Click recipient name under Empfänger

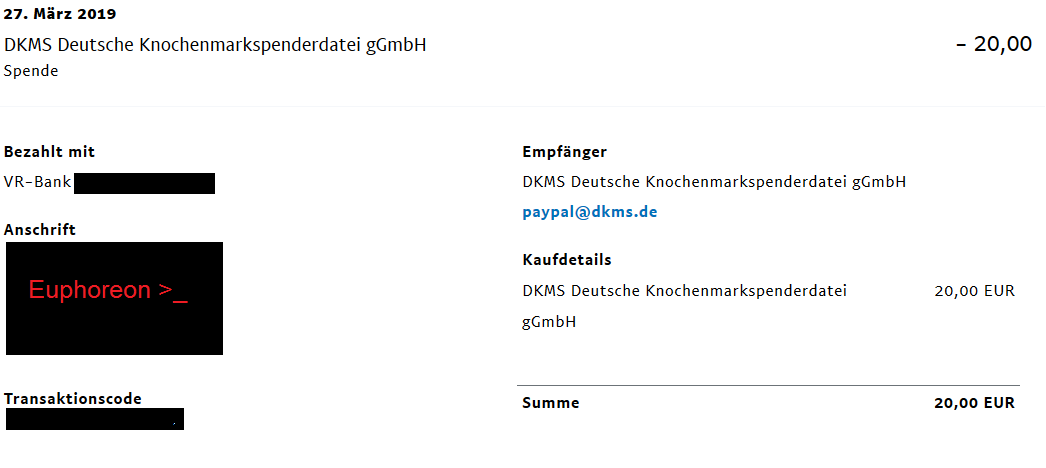coord(714,182)
